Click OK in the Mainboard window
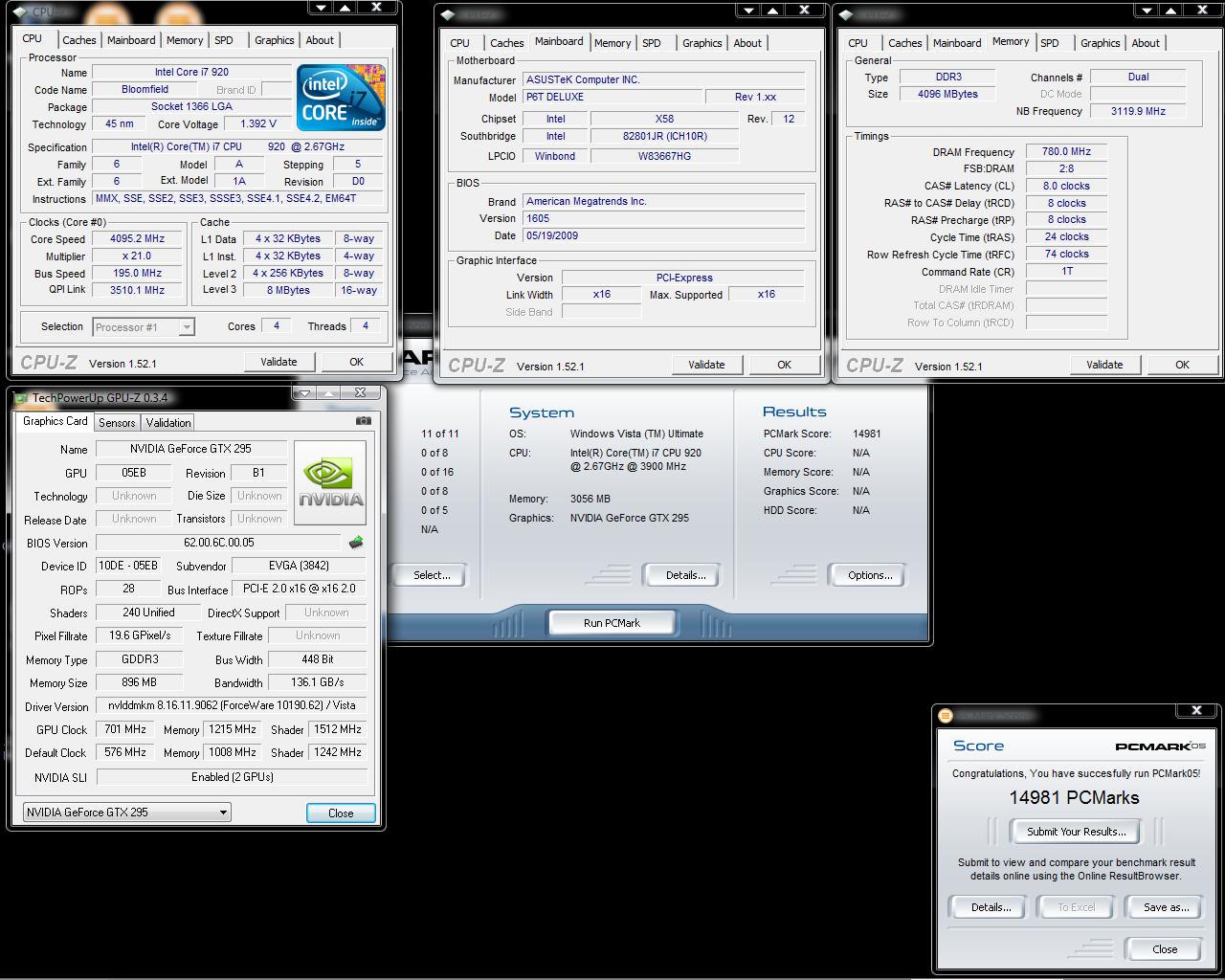The image size is (1225, 980). (785, 365)
